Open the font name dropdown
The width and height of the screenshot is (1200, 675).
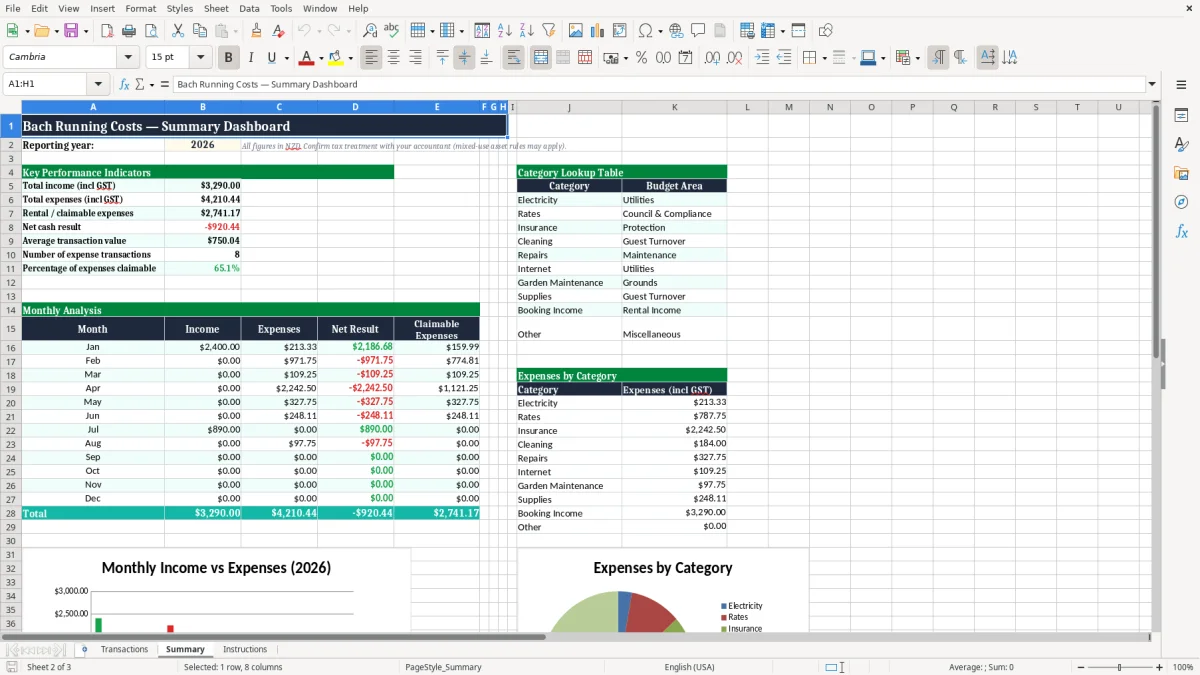(129, 58)
